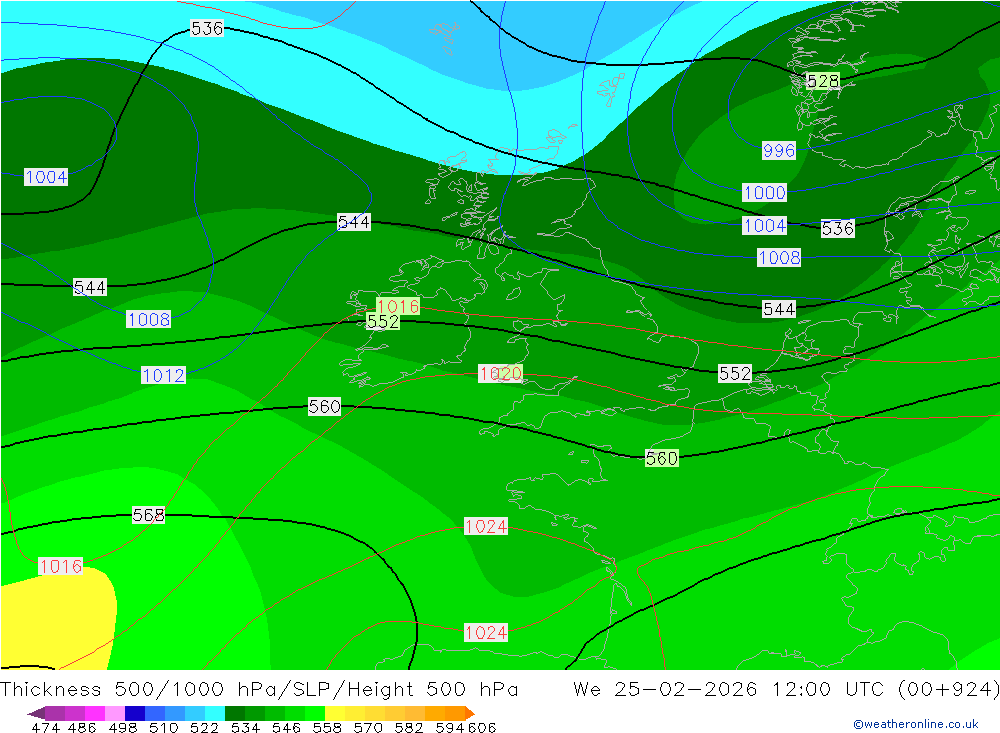Click the legend value 546
The image size is (1000, 733).
[286, 727]
